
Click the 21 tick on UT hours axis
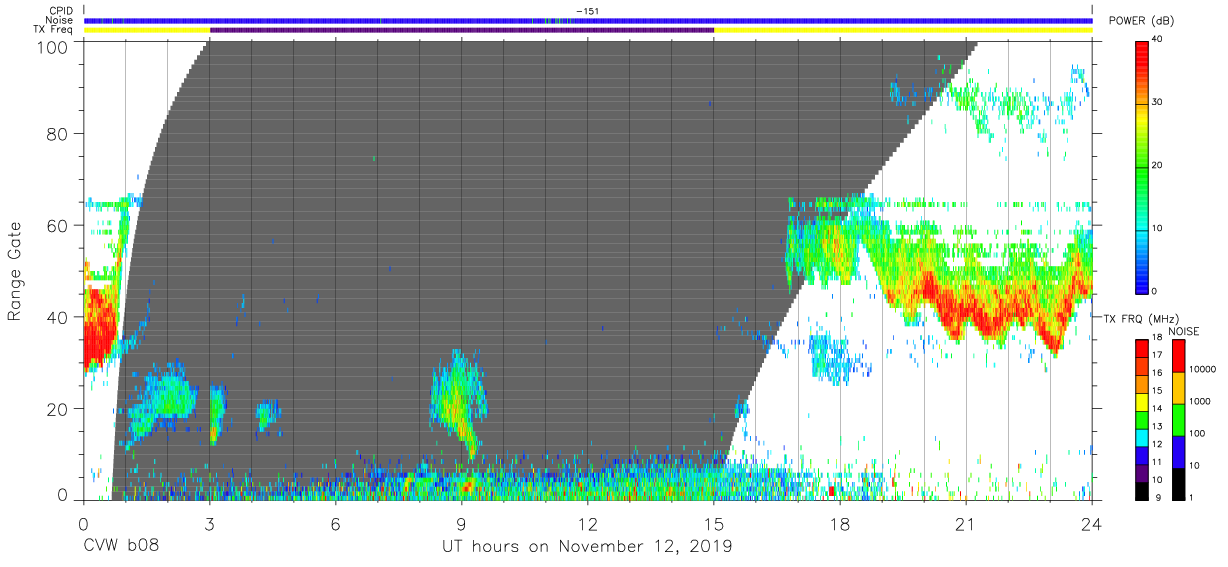966,523
